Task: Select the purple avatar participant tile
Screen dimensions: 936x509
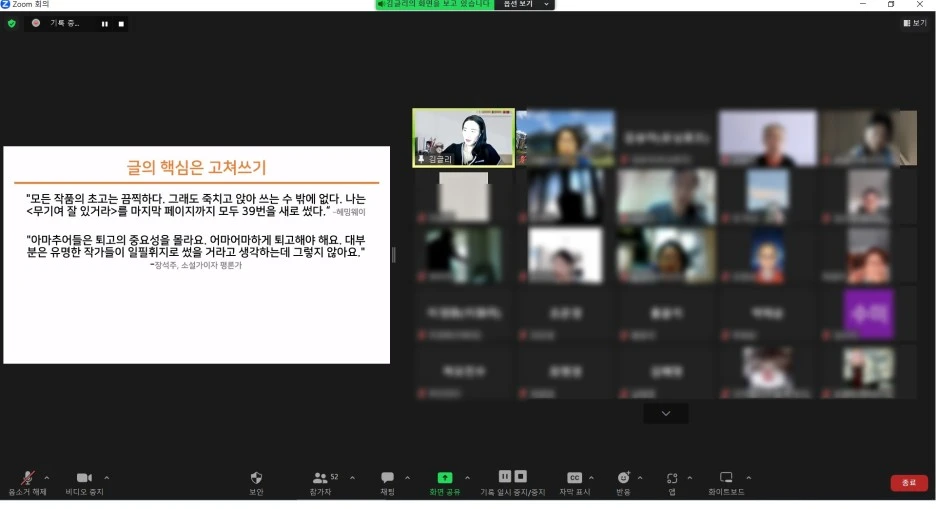Action: point(869,314)
